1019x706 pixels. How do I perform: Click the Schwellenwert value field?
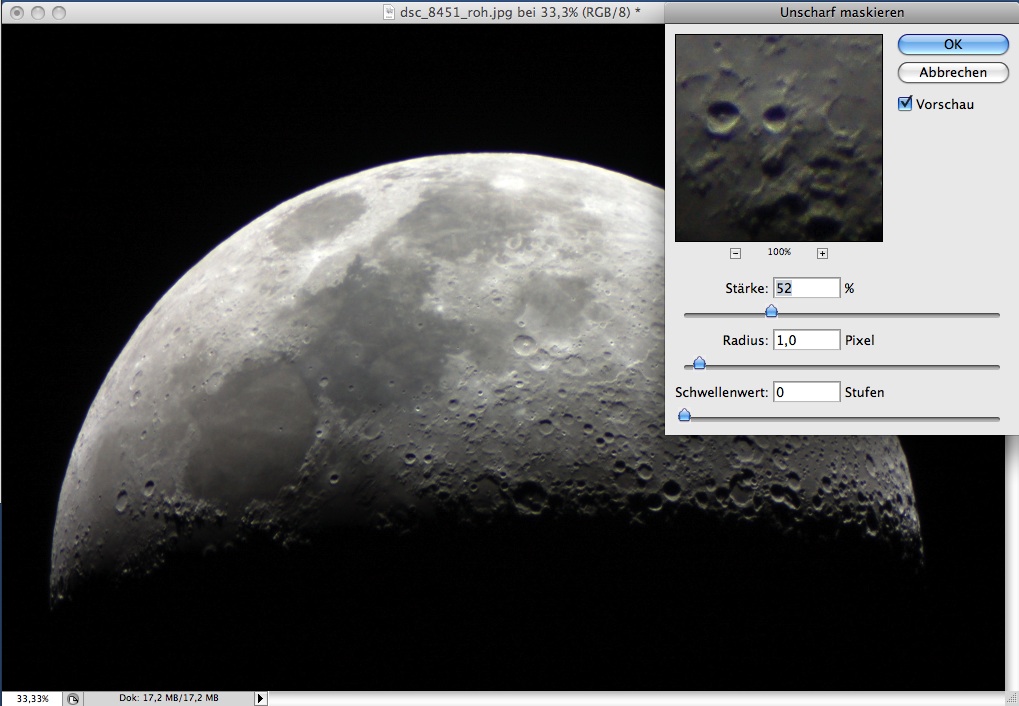pos(806,392)
